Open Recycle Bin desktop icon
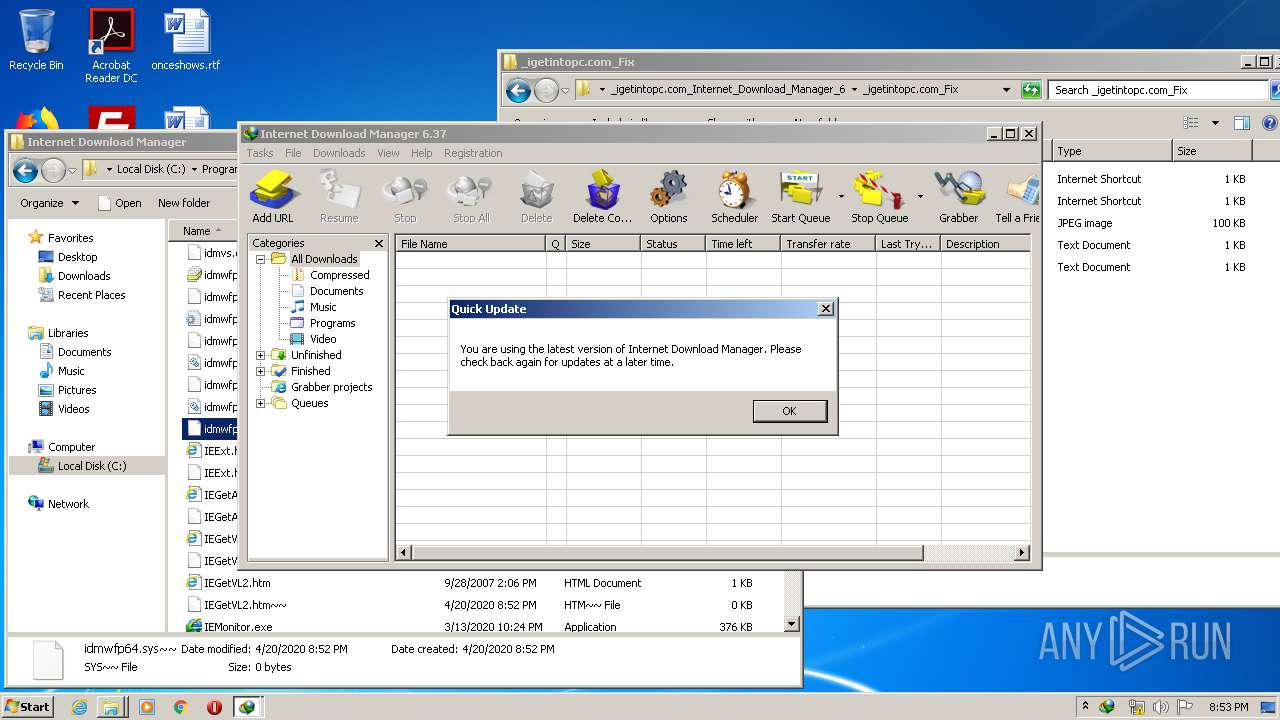The height and width of the screenshot is (720, 1280). (x=36, y=40)
